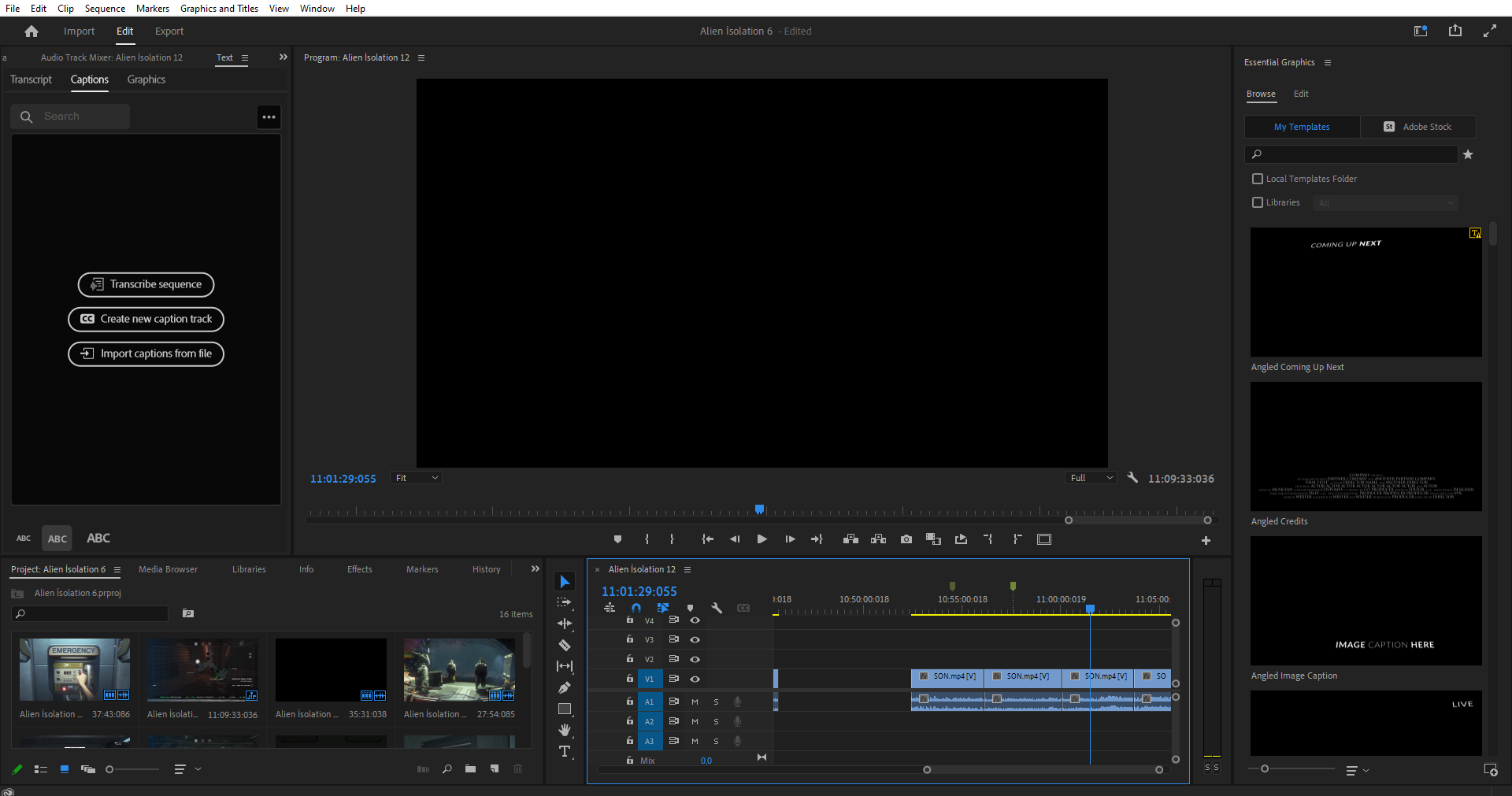Select the Razor tool
1512x796 pixels.
[565, 645]
